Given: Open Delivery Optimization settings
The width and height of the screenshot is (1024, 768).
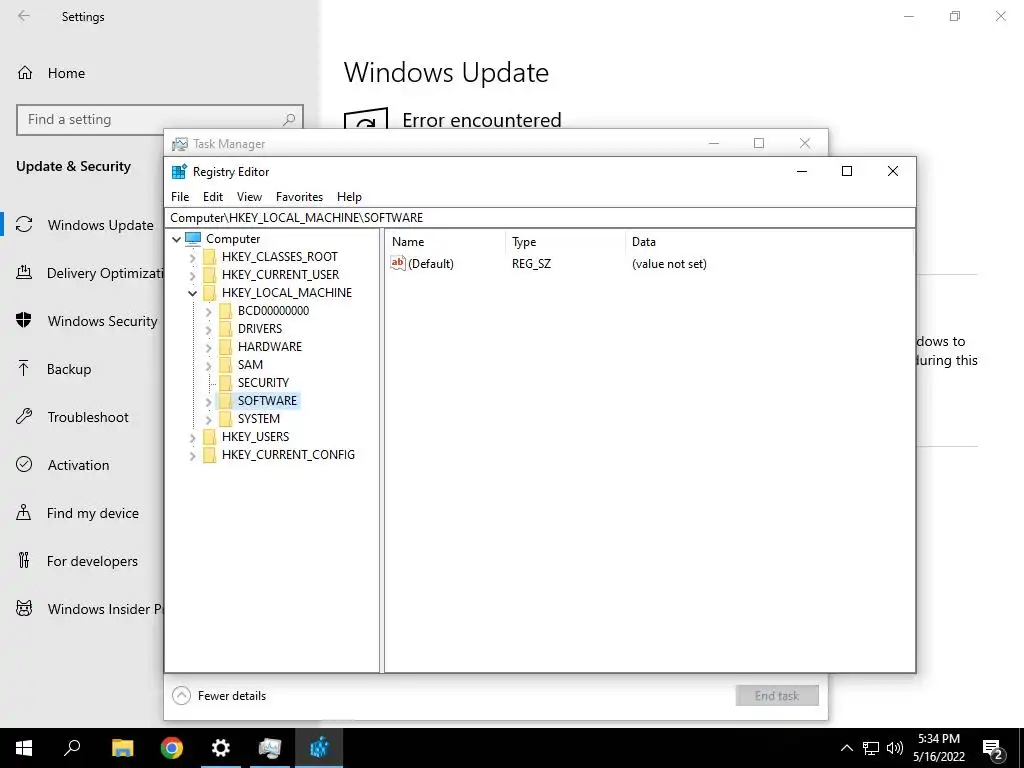Looking at the screenshot, I should point(104,273).
